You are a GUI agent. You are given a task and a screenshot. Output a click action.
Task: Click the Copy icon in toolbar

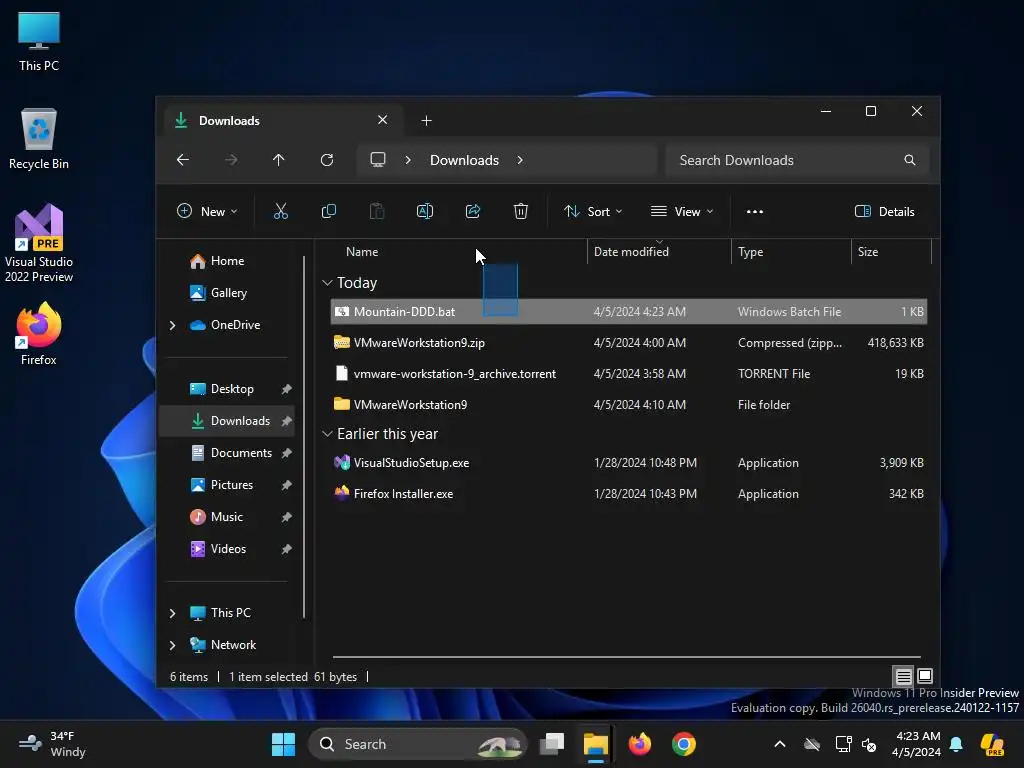[328, 212]
